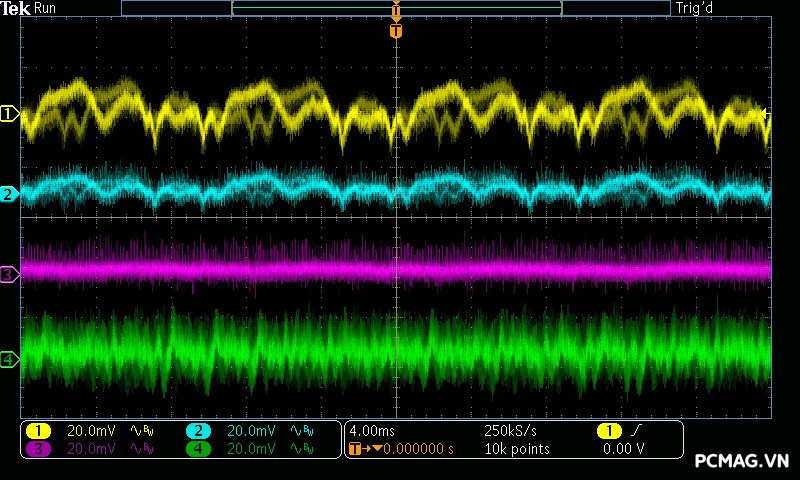Select the green channel 4 badge in readout

[199, 449]
